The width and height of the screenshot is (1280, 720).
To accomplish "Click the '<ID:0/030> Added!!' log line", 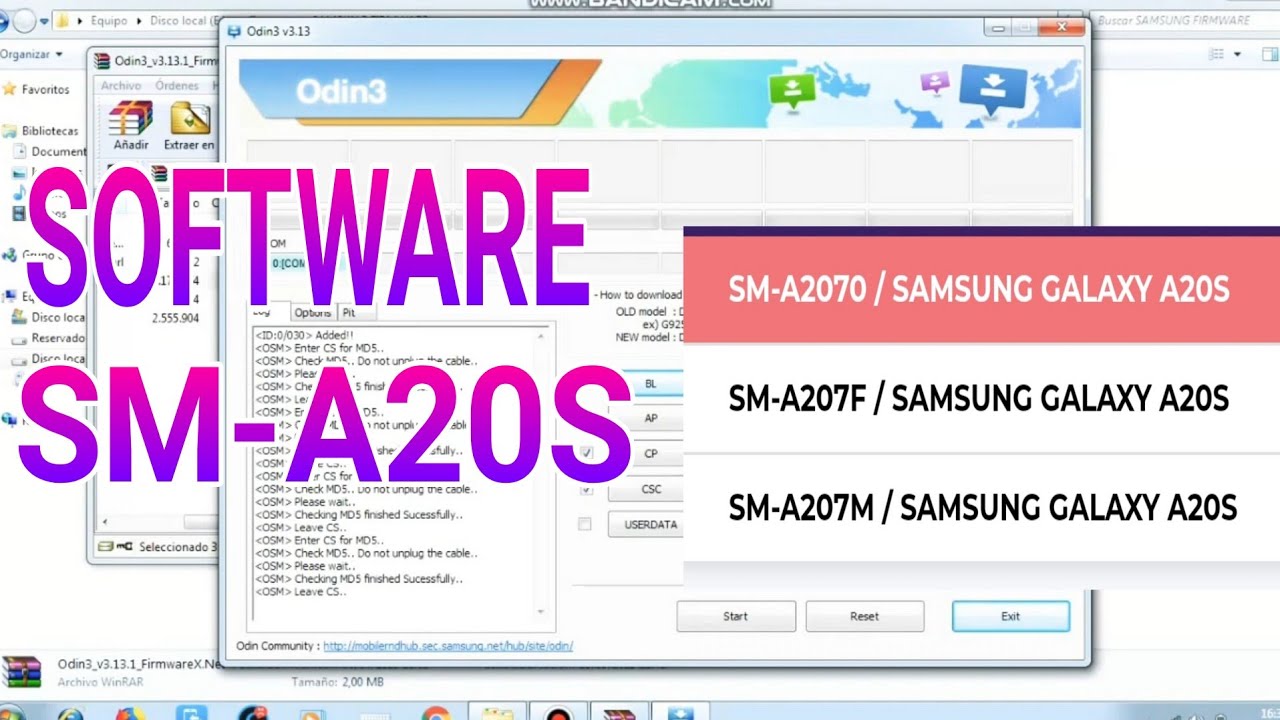I will pyautogui.click(x=305, y=335).
